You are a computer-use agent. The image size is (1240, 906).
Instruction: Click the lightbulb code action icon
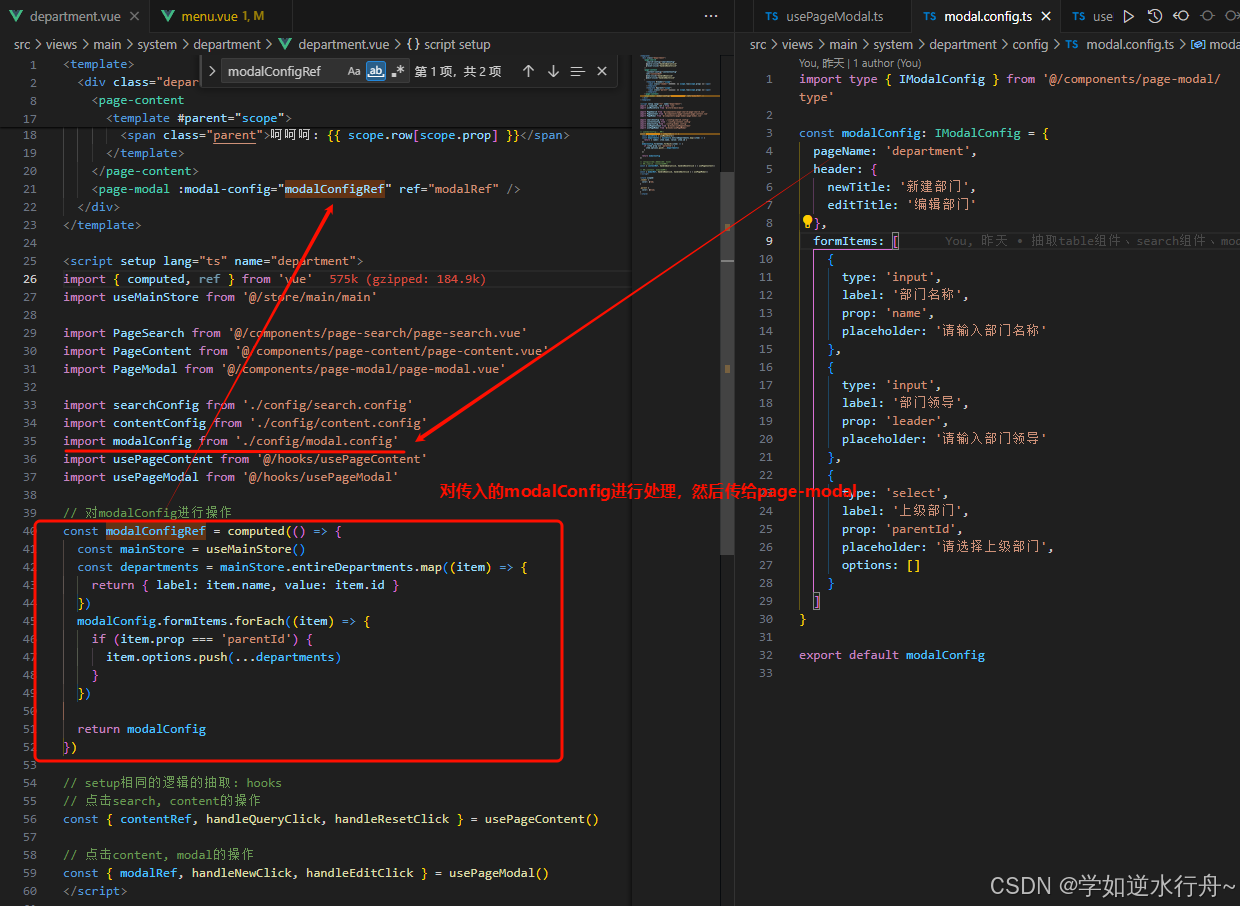807,222
